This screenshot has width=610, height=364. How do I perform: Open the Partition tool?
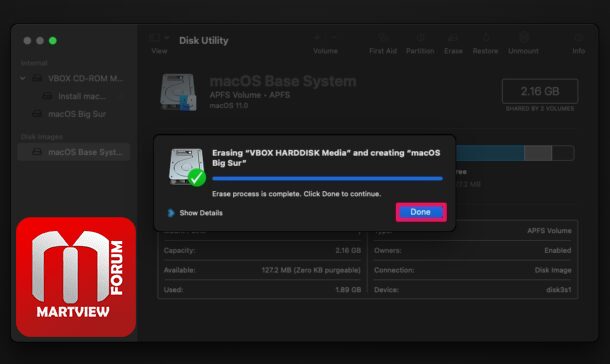(x=420, y=43)
